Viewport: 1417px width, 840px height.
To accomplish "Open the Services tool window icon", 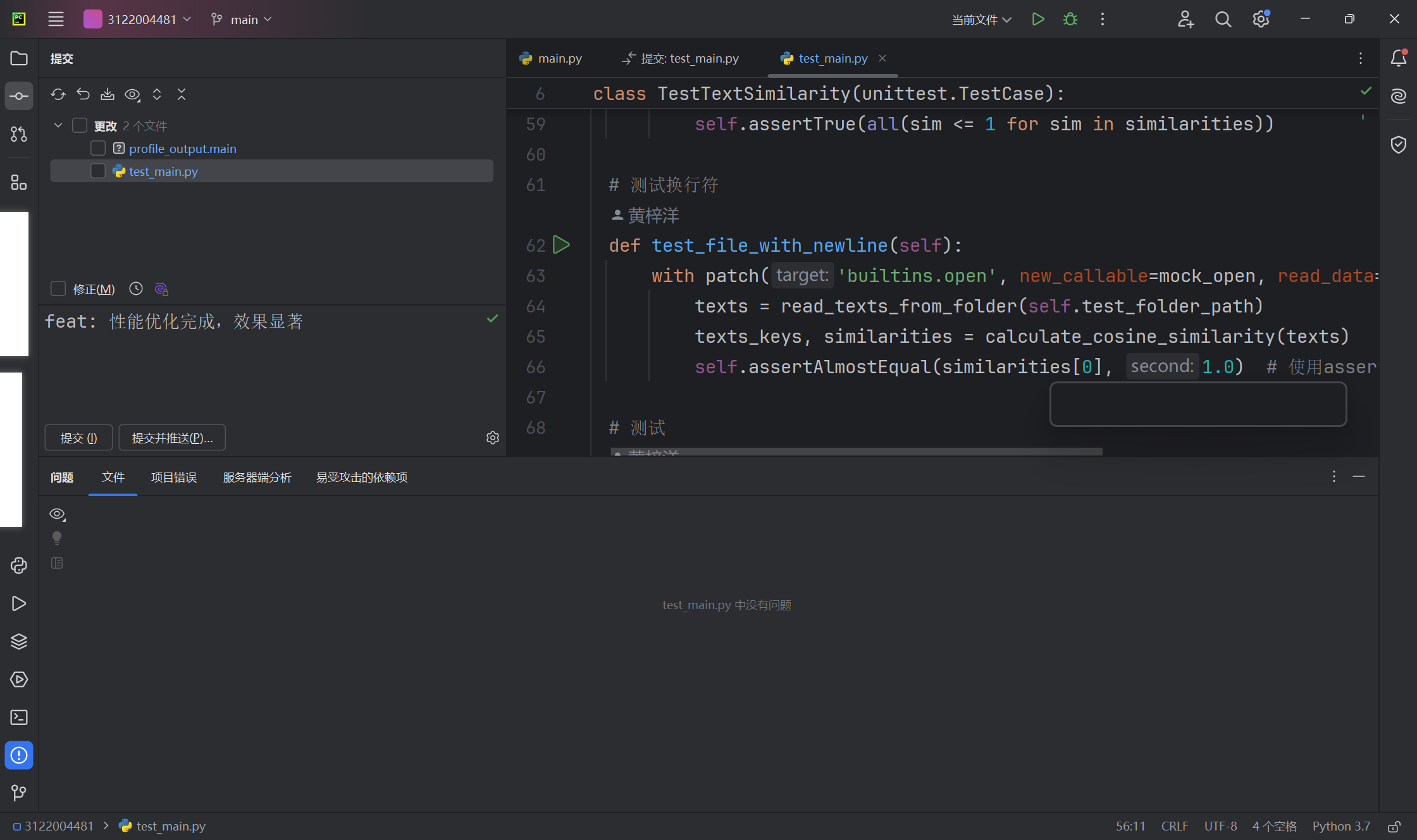I will [x=19, y=679].
